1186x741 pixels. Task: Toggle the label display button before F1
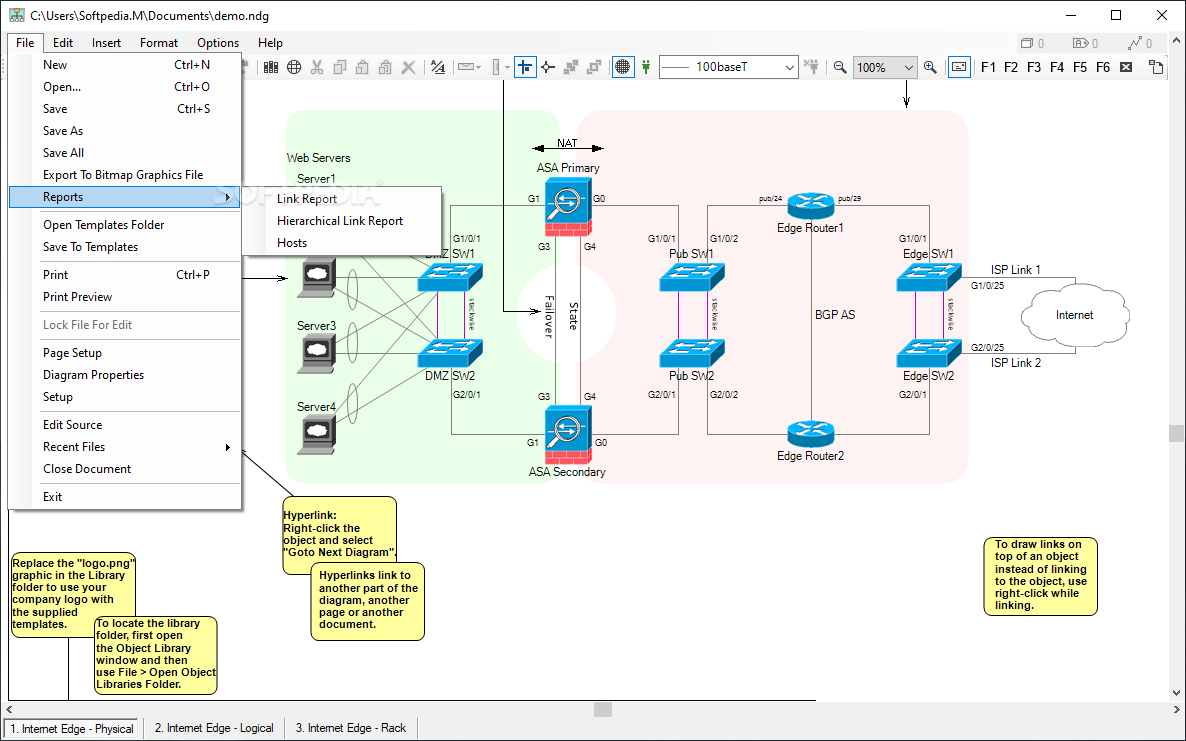point(959,67)
